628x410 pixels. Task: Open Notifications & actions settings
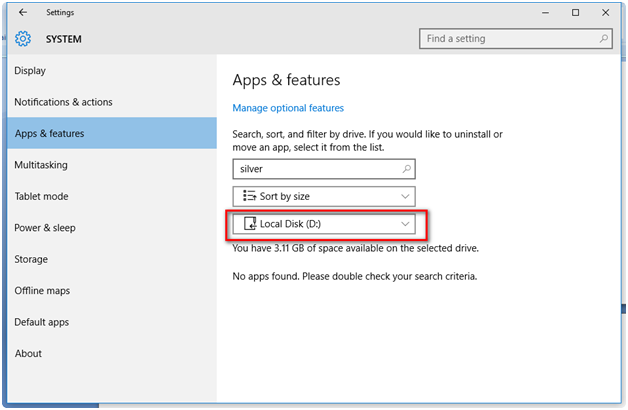pyautogui.click(x=63, y=102)
